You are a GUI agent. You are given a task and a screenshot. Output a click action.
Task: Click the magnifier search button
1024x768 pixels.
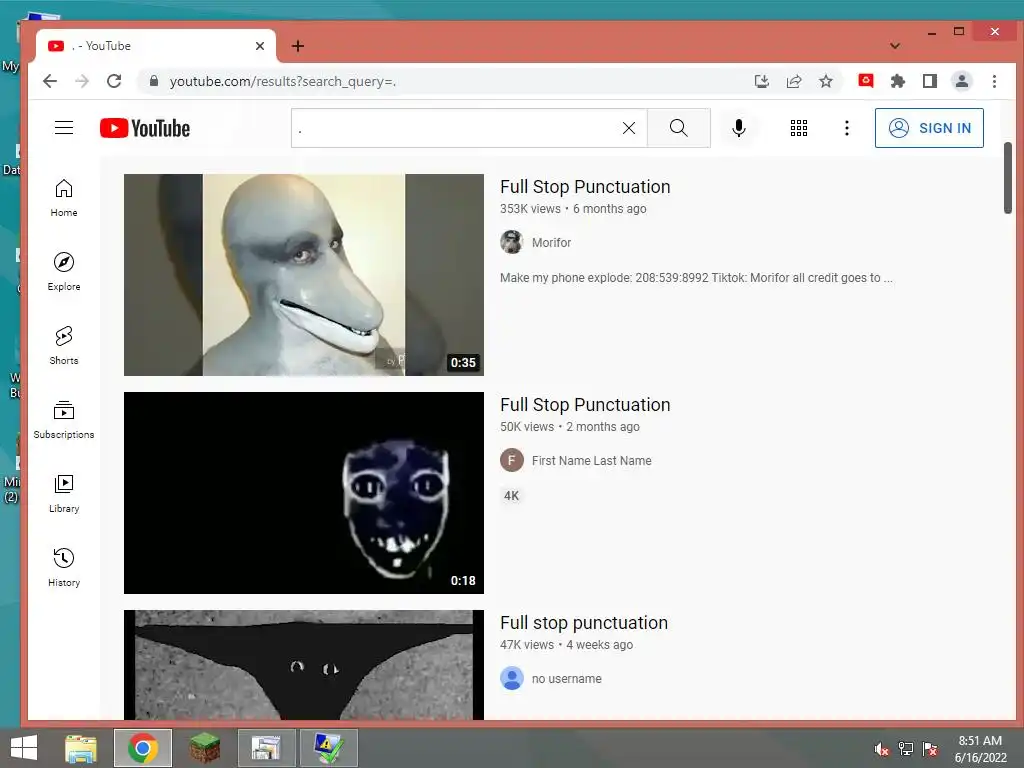point(679,128)
